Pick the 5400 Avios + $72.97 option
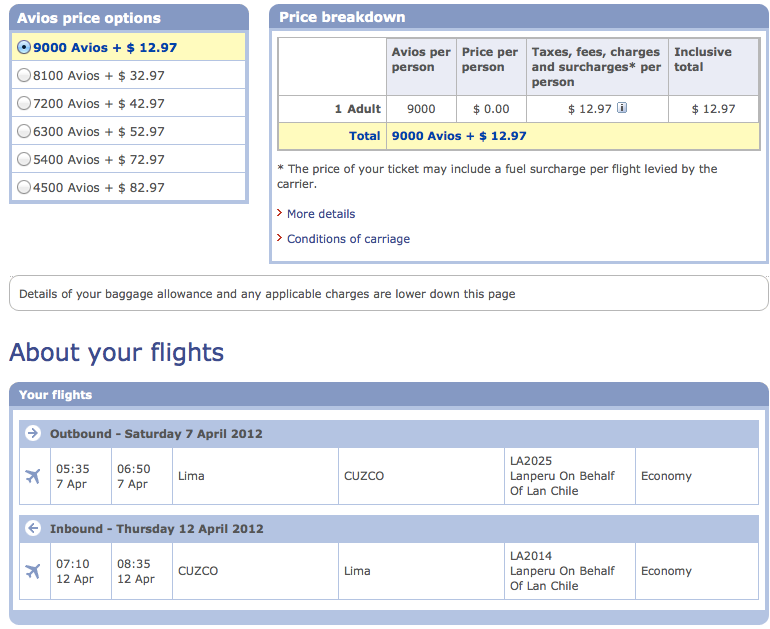This screenshot has height=629, width=770. [x=24, y=159]
